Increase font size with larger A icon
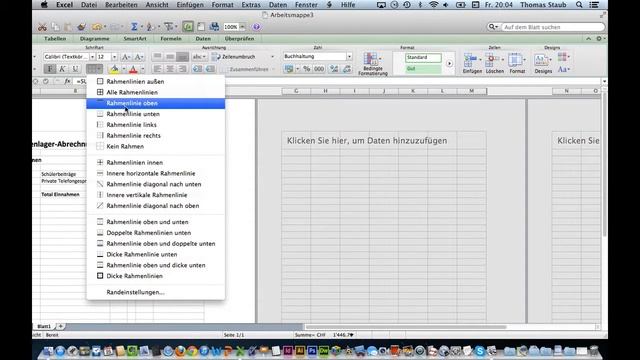 point(126,57)
